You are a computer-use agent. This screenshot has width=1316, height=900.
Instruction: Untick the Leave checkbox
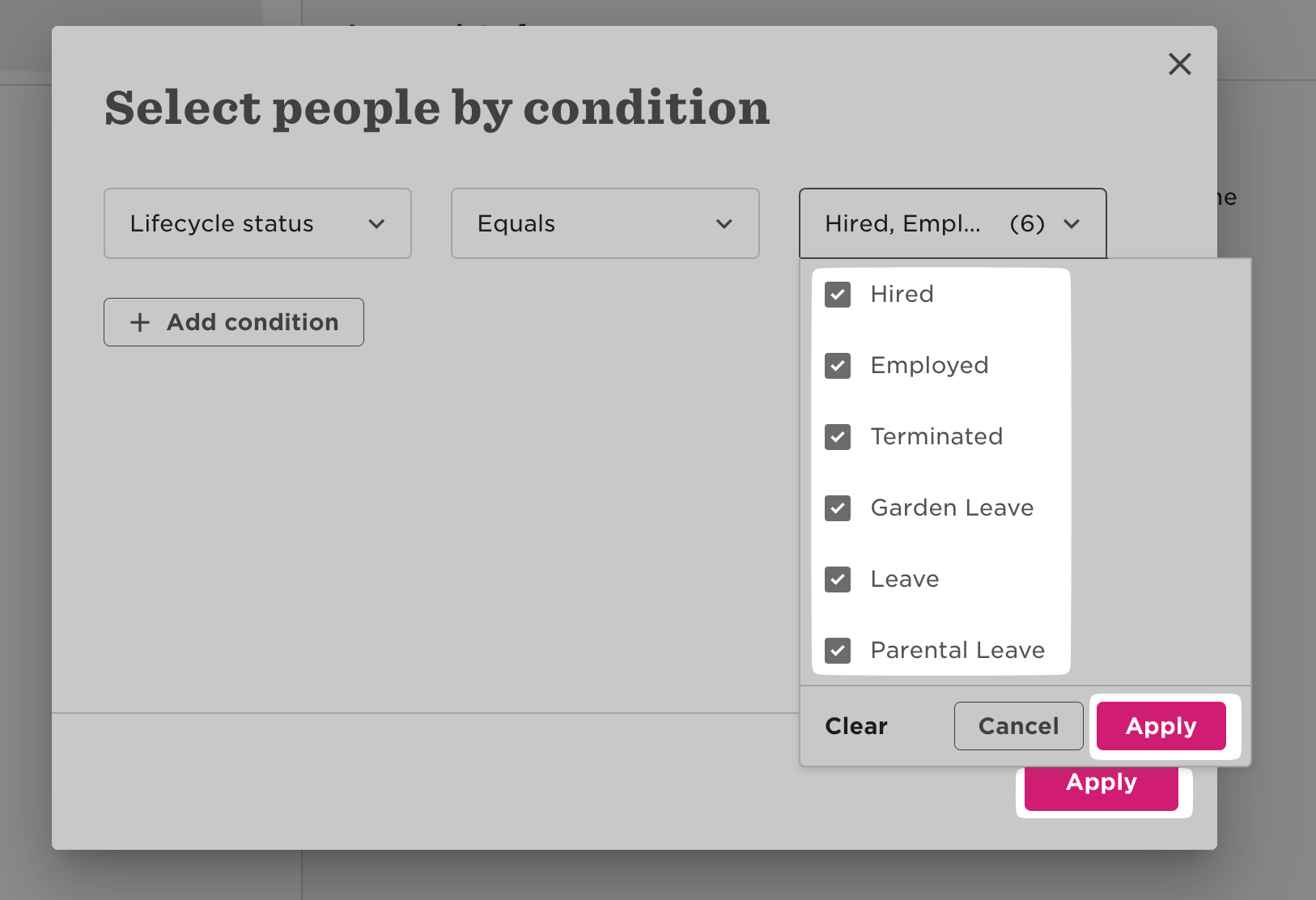(838, 579)
